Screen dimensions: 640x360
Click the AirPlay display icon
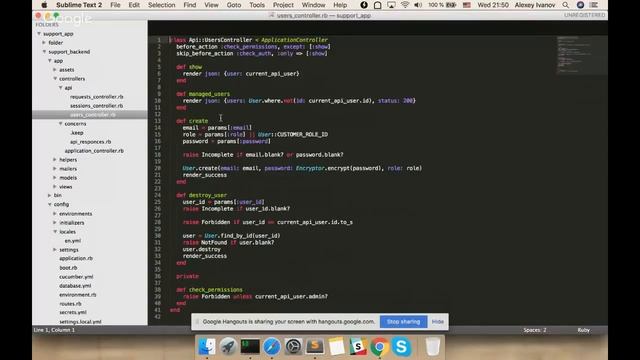coord(391,5)
